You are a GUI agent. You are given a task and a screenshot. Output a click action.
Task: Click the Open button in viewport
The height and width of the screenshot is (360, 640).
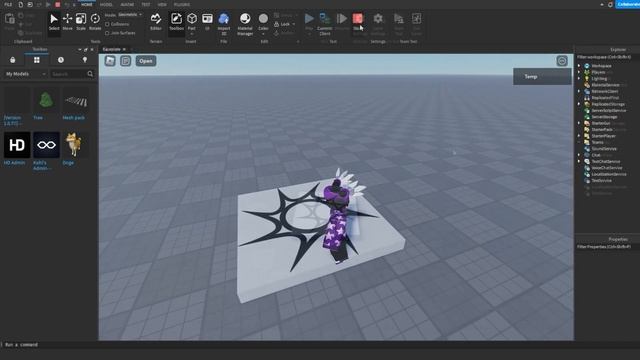point(146,61)
